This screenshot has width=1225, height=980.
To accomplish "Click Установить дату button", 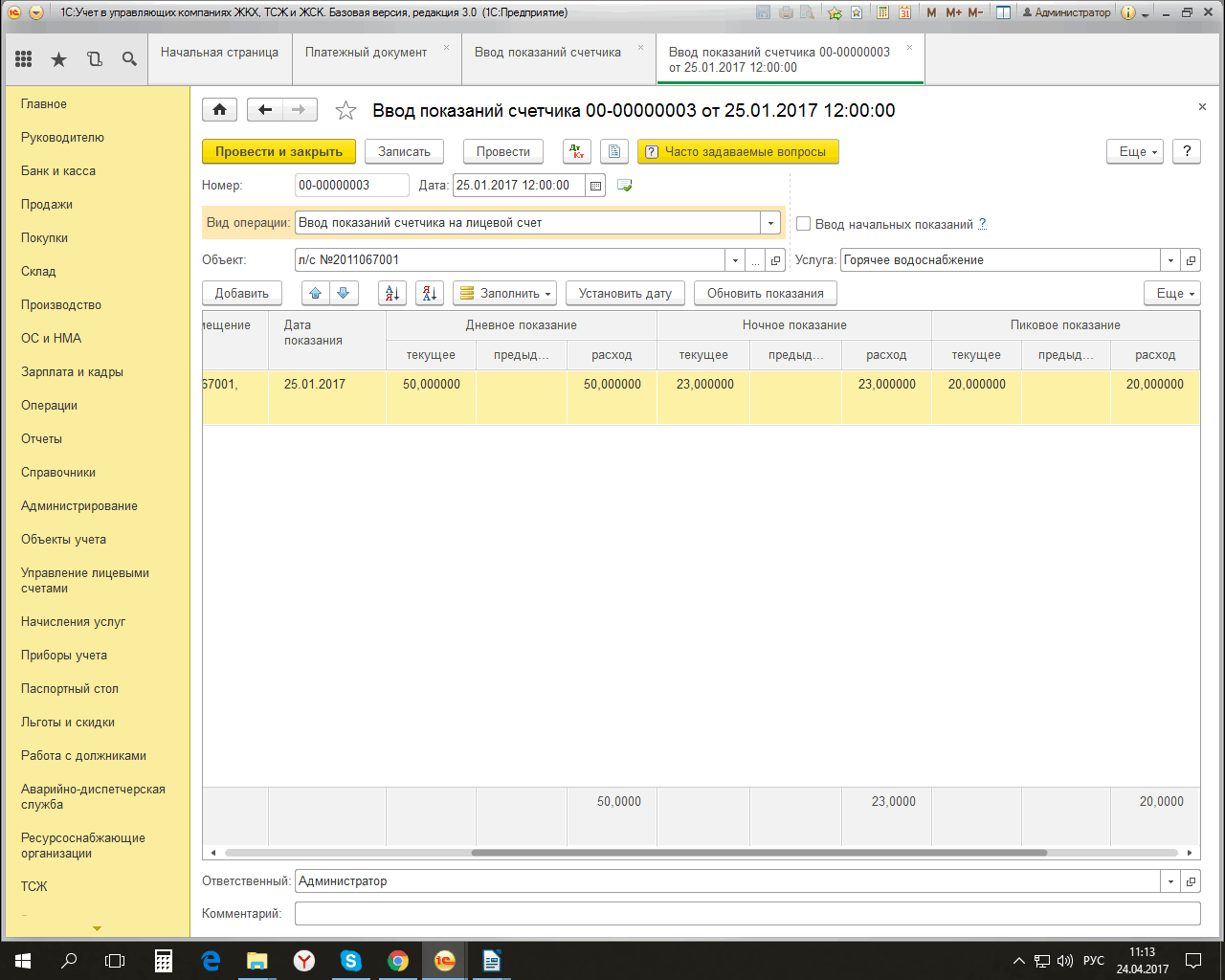I will point(625,293).
